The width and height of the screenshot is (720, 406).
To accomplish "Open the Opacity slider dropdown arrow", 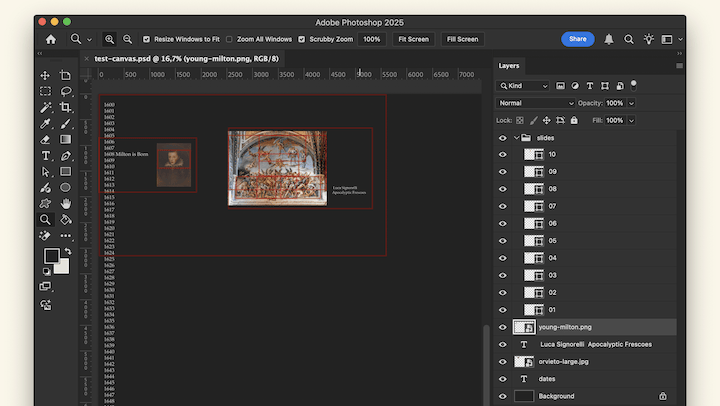I will (x=629, y=103).
